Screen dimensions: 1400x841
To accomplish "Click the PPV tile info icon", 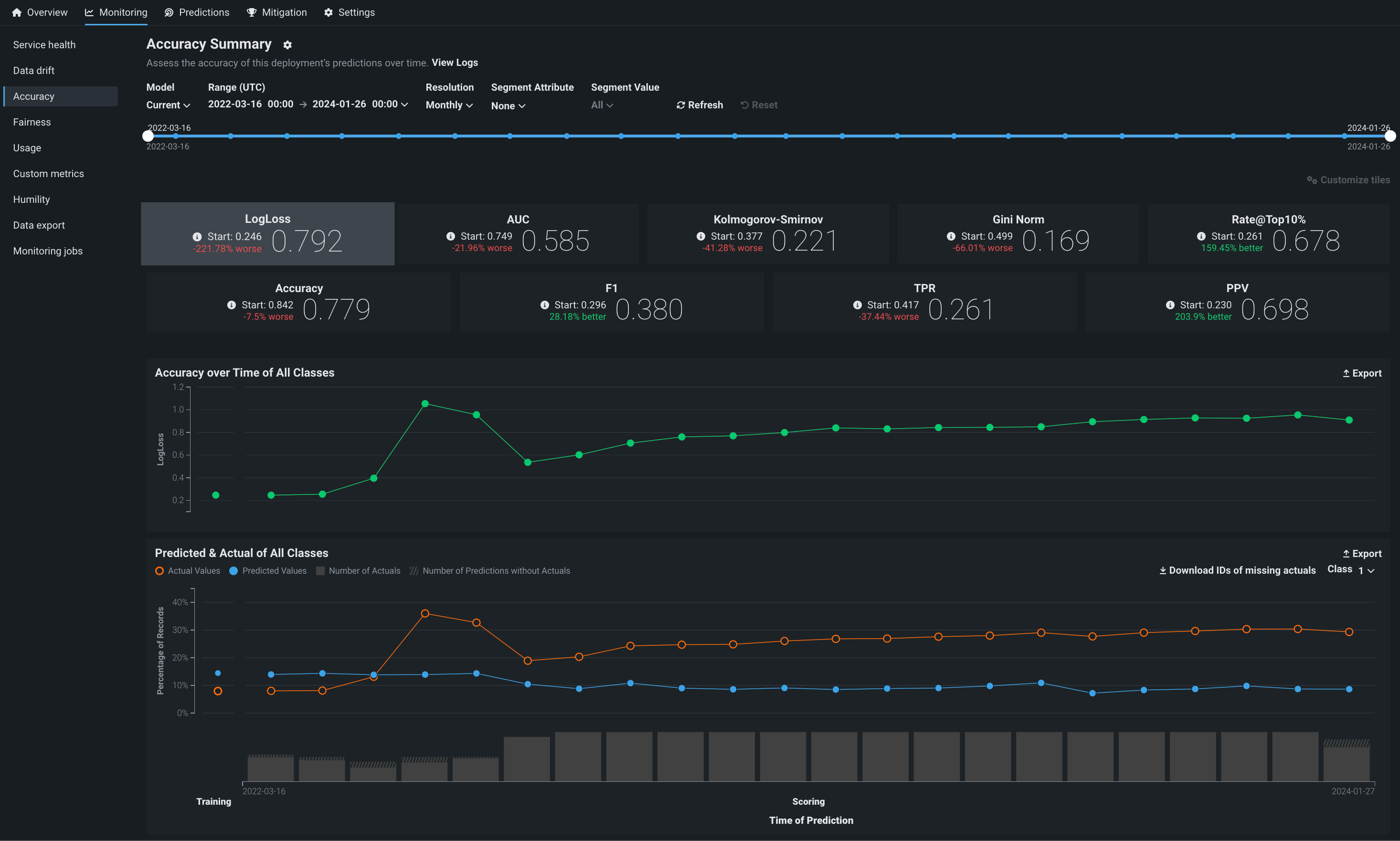I will coord(1170,305).
